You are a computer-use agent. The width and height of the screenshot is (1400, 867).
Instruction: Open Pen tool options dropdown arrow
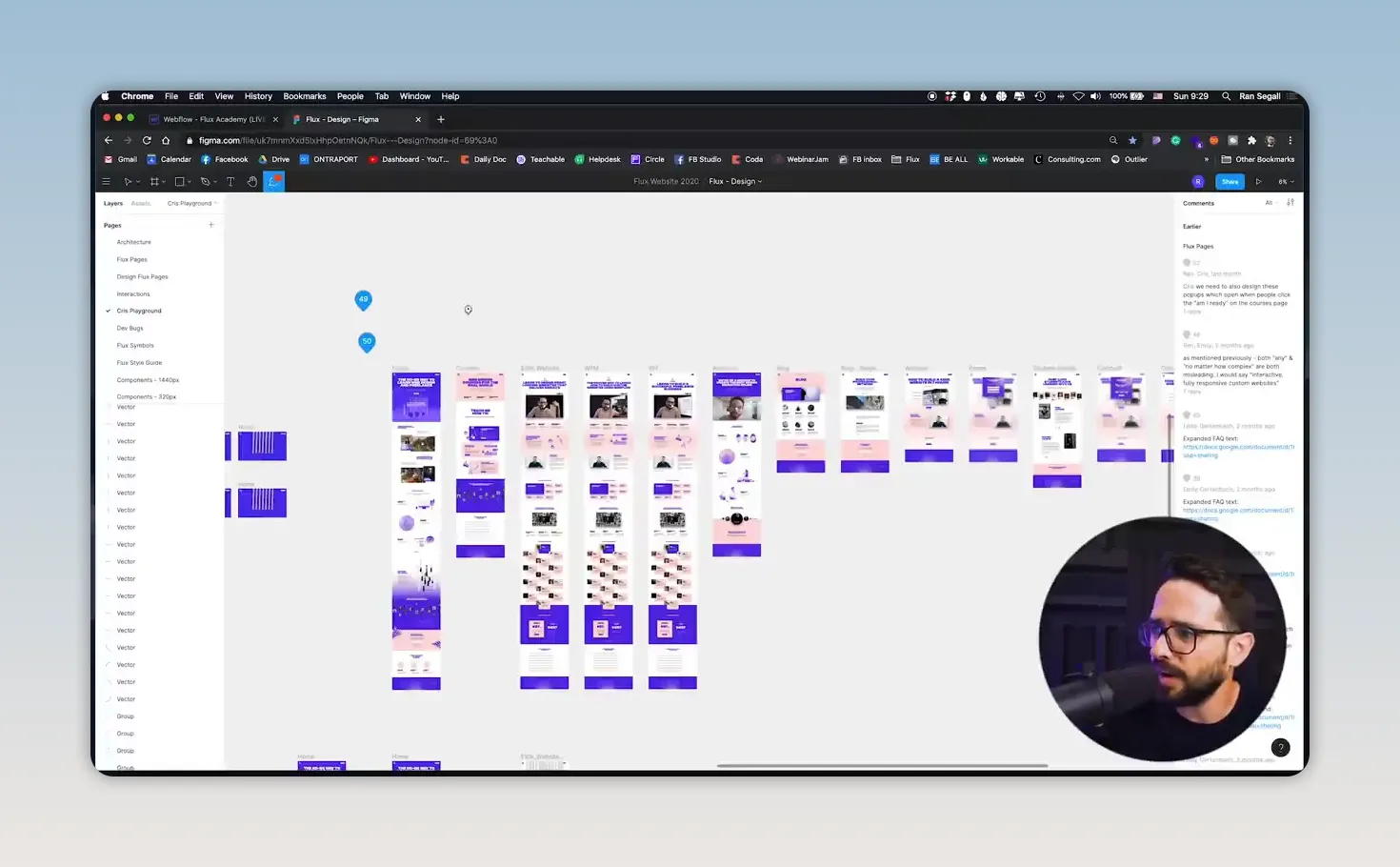click(215, 182)
